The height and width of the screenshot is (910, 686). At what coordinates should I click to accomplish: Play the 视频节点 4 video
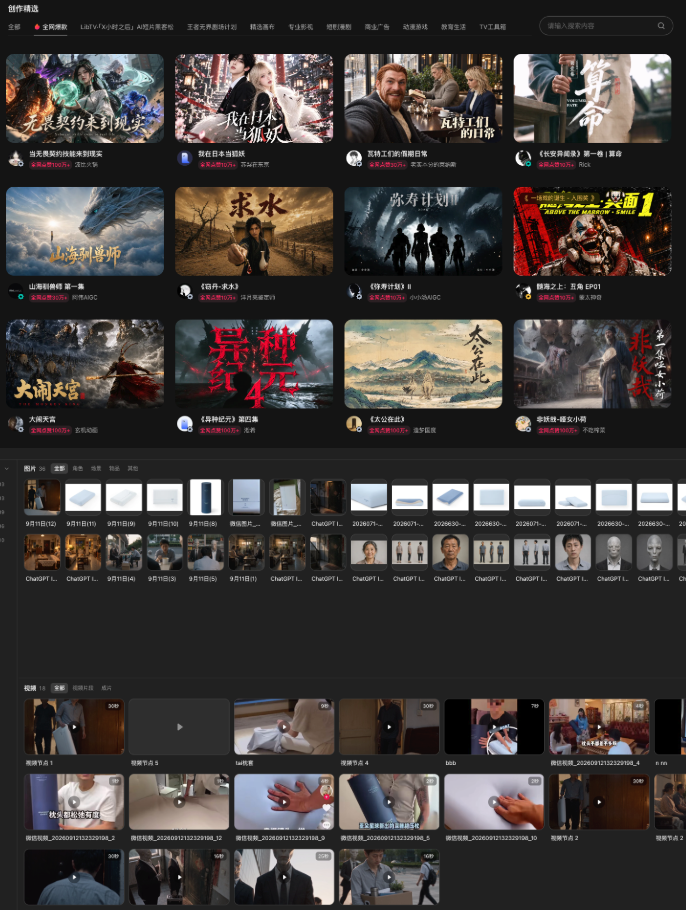click(x=389, y=727)
